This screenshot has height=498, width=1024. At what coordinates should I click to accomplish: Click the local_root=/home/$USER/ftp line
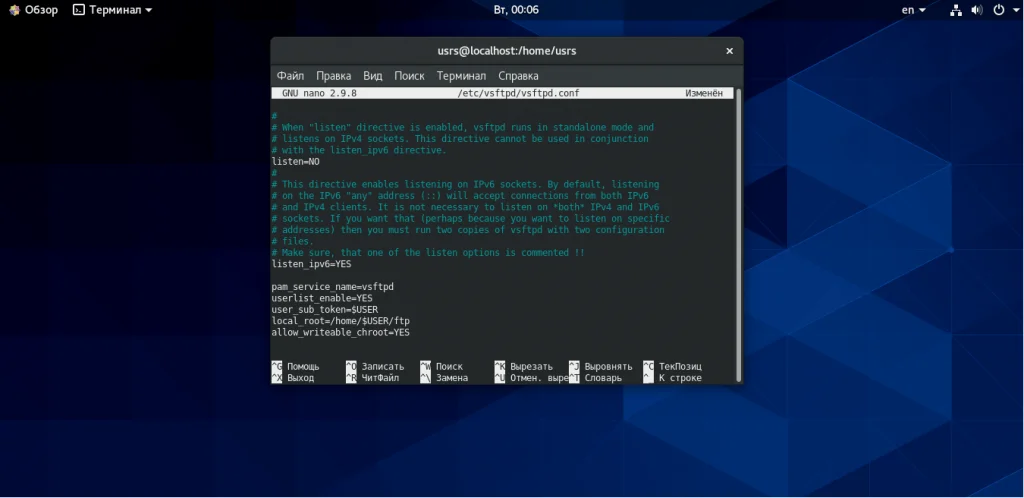coord(340,321)
